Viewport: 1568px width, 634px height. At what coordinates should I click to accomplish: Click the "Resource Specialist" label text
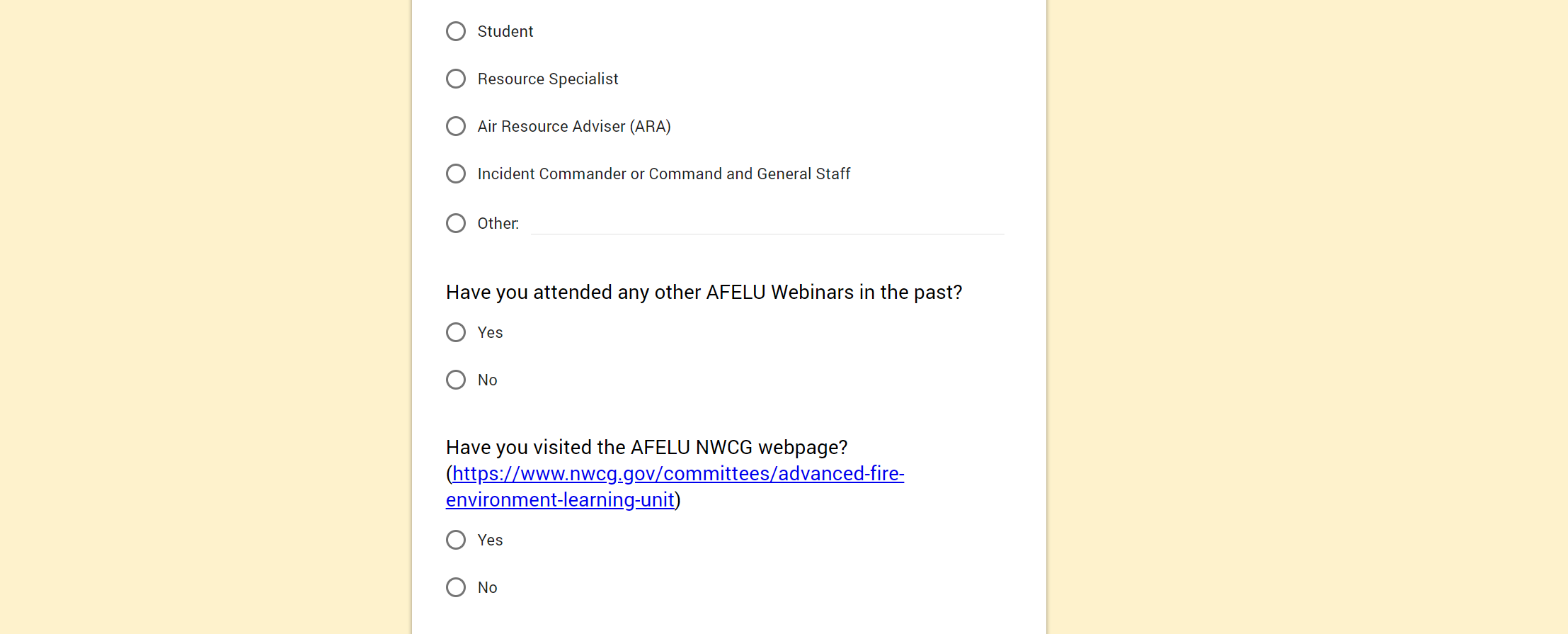[x=547, y=79]
